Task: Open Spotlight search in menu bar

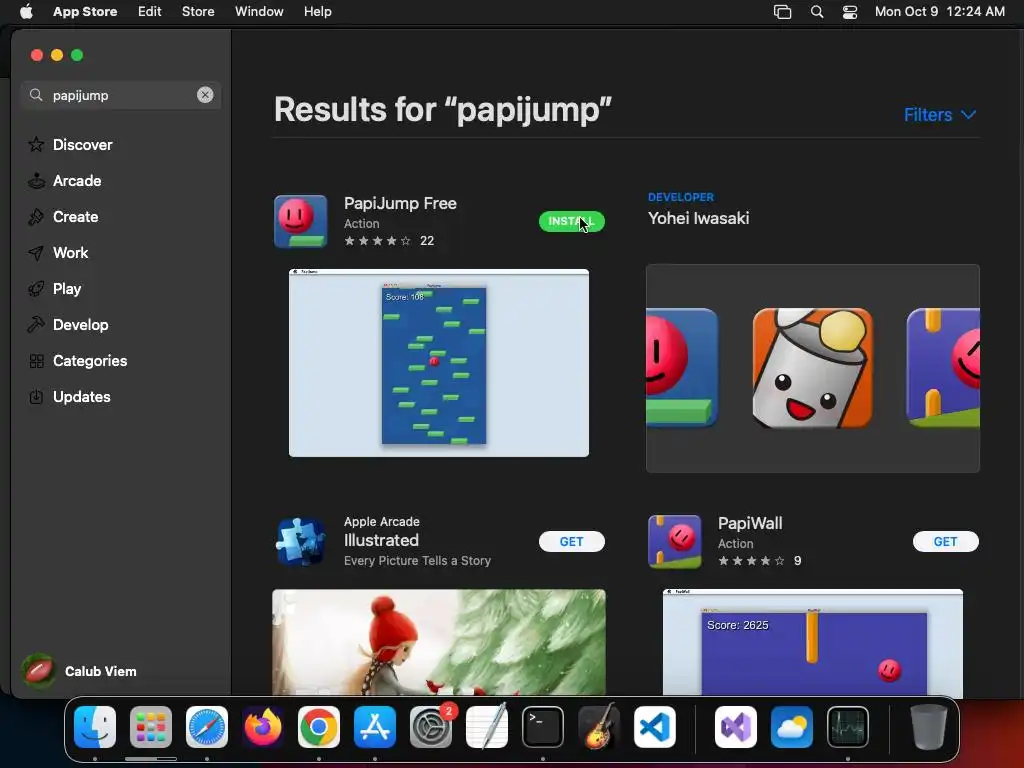Action: [x=816, y=12]
